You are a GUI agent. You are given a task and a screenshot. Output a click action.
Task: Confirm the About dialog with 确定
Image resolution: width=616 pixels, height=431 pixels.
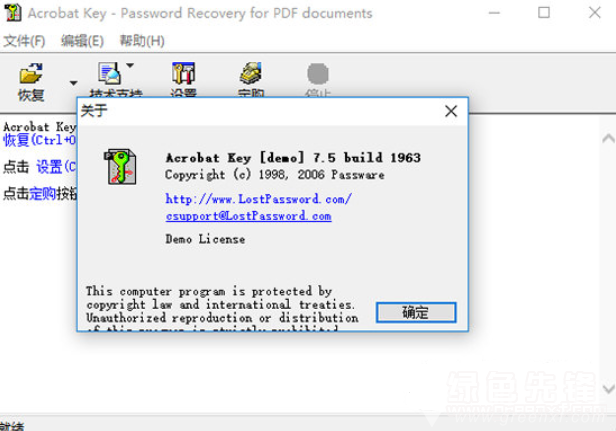(x=416, y=313)
